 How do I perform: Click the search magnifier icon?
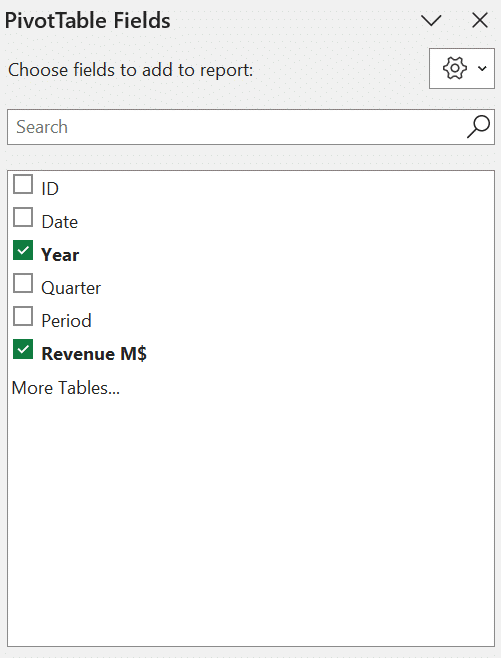(478, 127)
